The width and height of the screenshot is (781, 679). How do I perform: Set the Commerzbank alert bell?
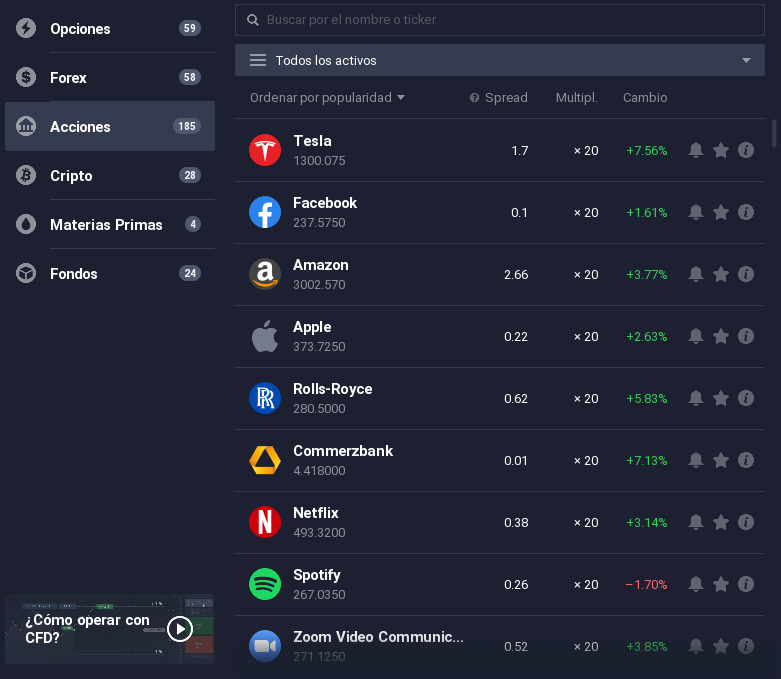coord(696,460)
